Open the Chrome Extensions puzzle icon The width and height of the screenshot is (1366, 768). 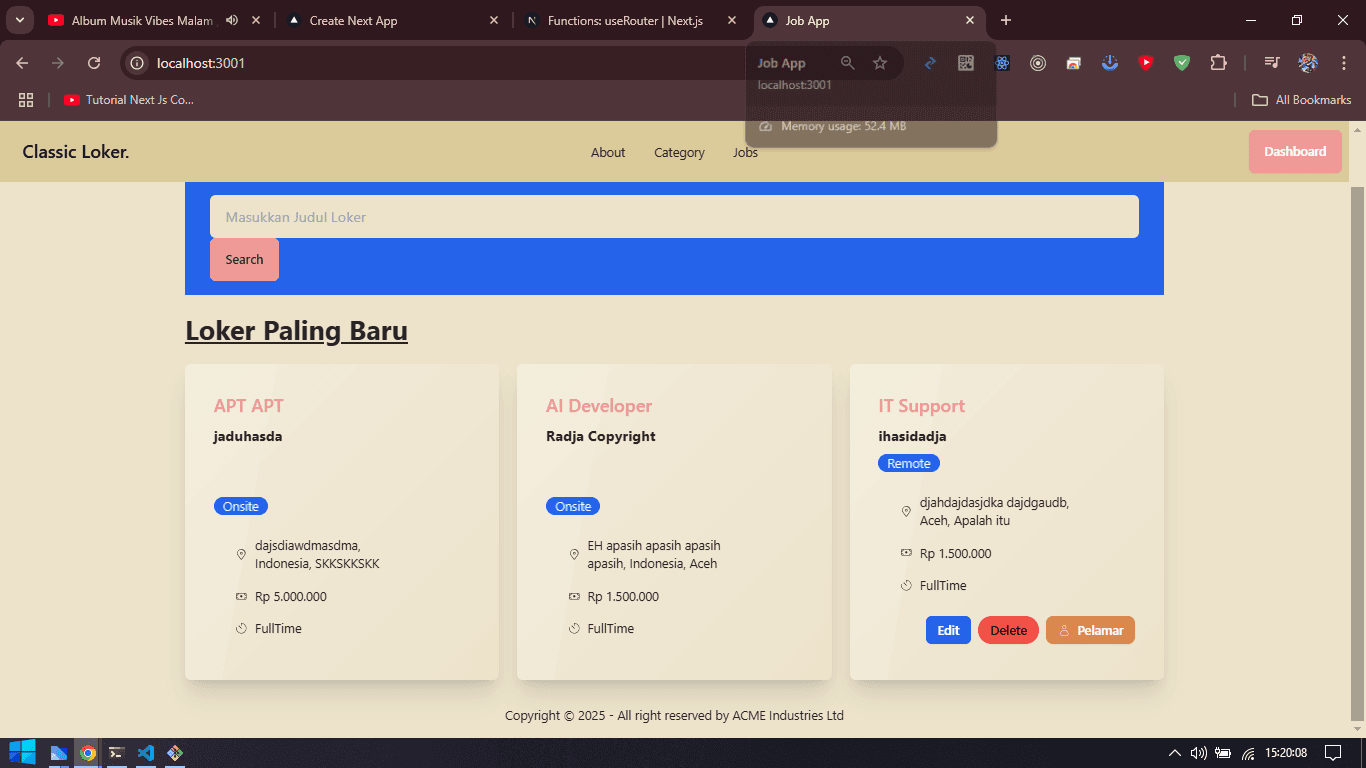[1218, 63]
